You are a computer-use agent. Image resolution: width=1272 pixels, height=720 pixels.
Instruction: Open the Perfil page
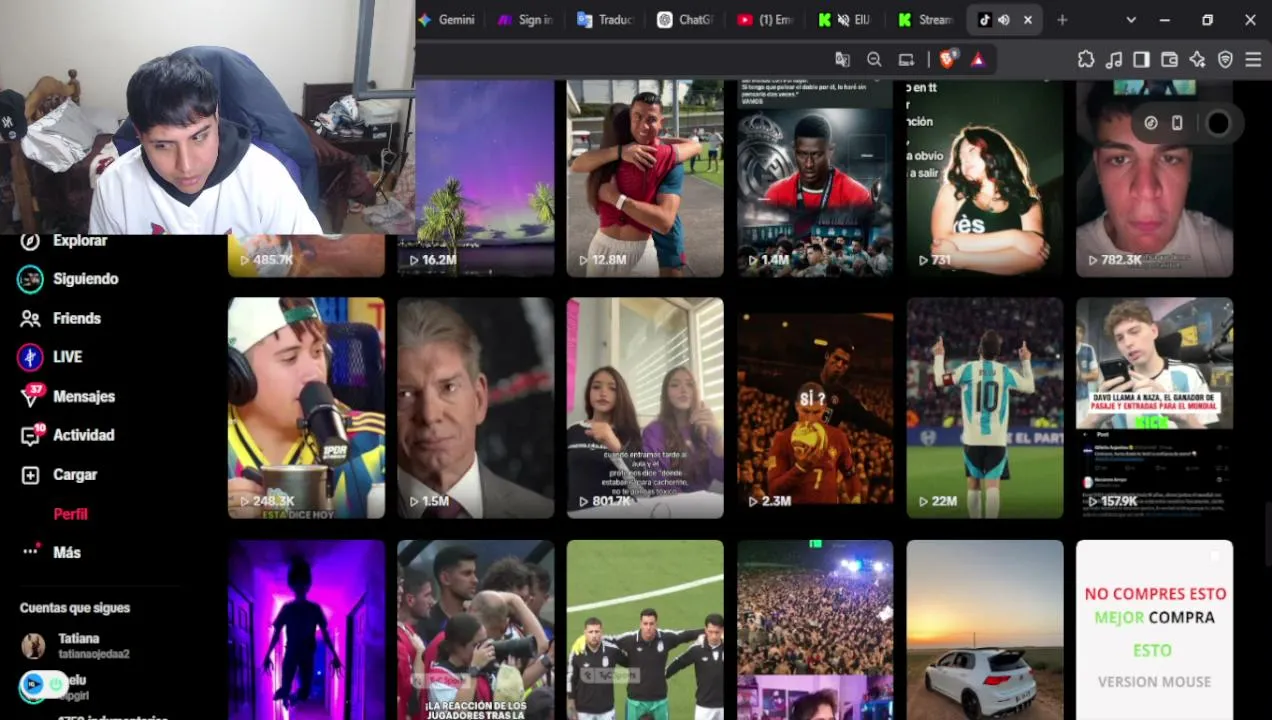click(x=70, y=514)
